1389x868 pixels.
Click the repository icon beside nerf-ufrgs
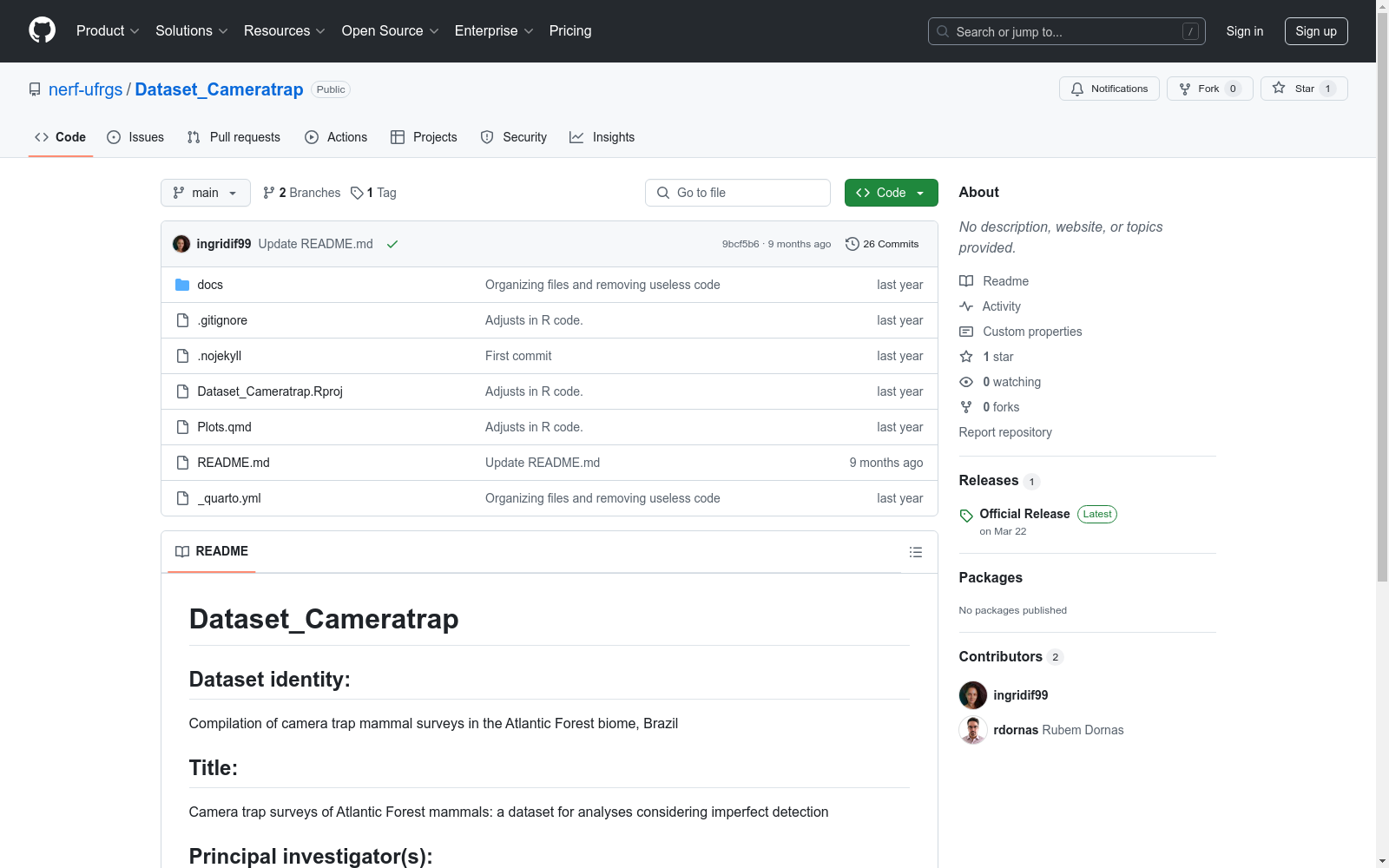coord(35,89)
